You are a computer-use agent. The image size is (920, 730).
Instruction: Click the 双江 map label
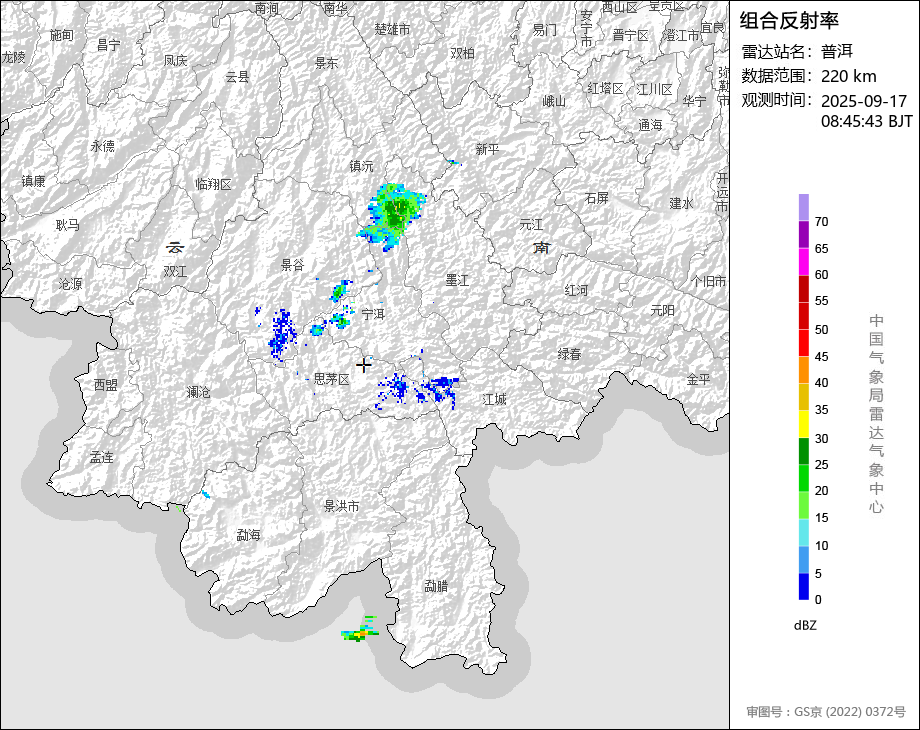(175, 272)
